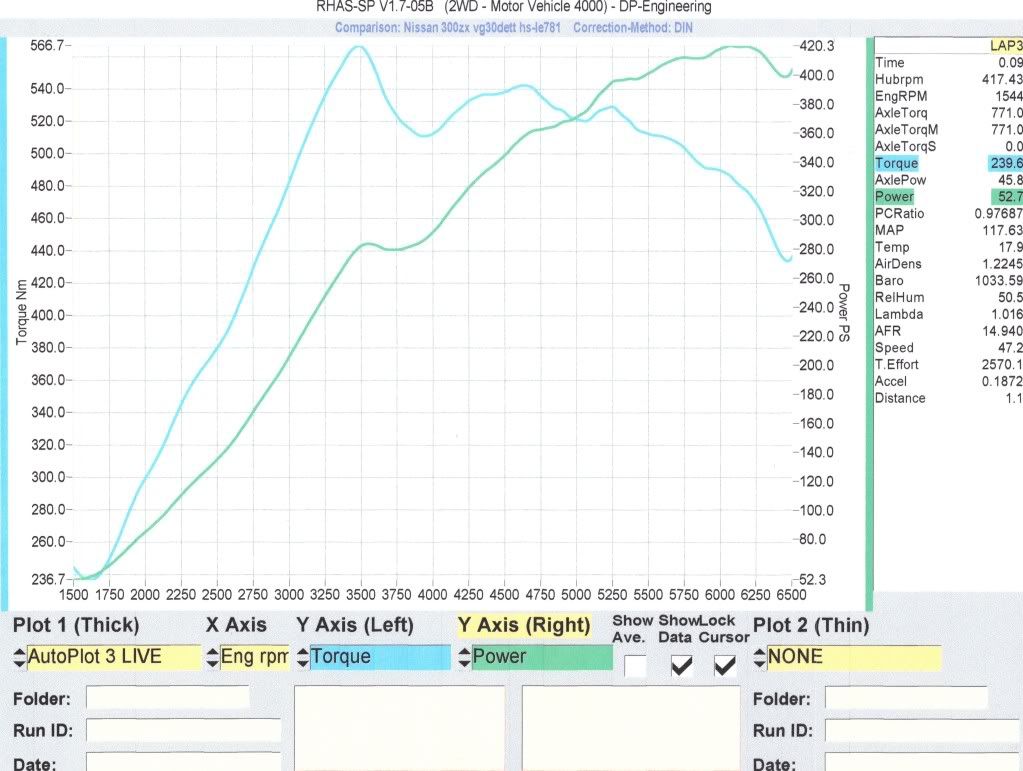
Task: Click the Plot 1 Folder input field
Action: point(167,697)
